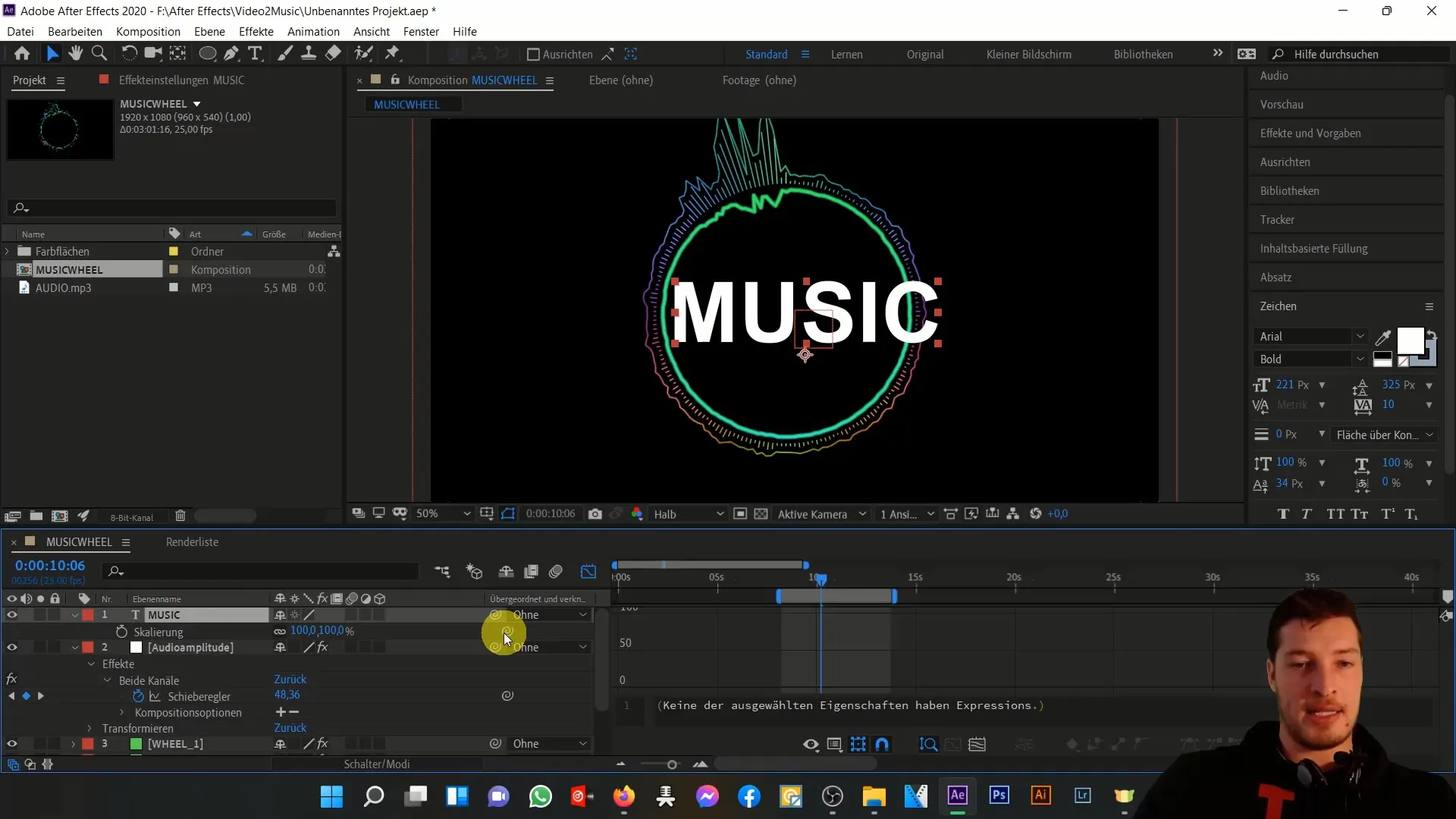Hide the MUSIC text layer
The width and height of the screenshot is (1456, 819).
click(x=12, y=615)
